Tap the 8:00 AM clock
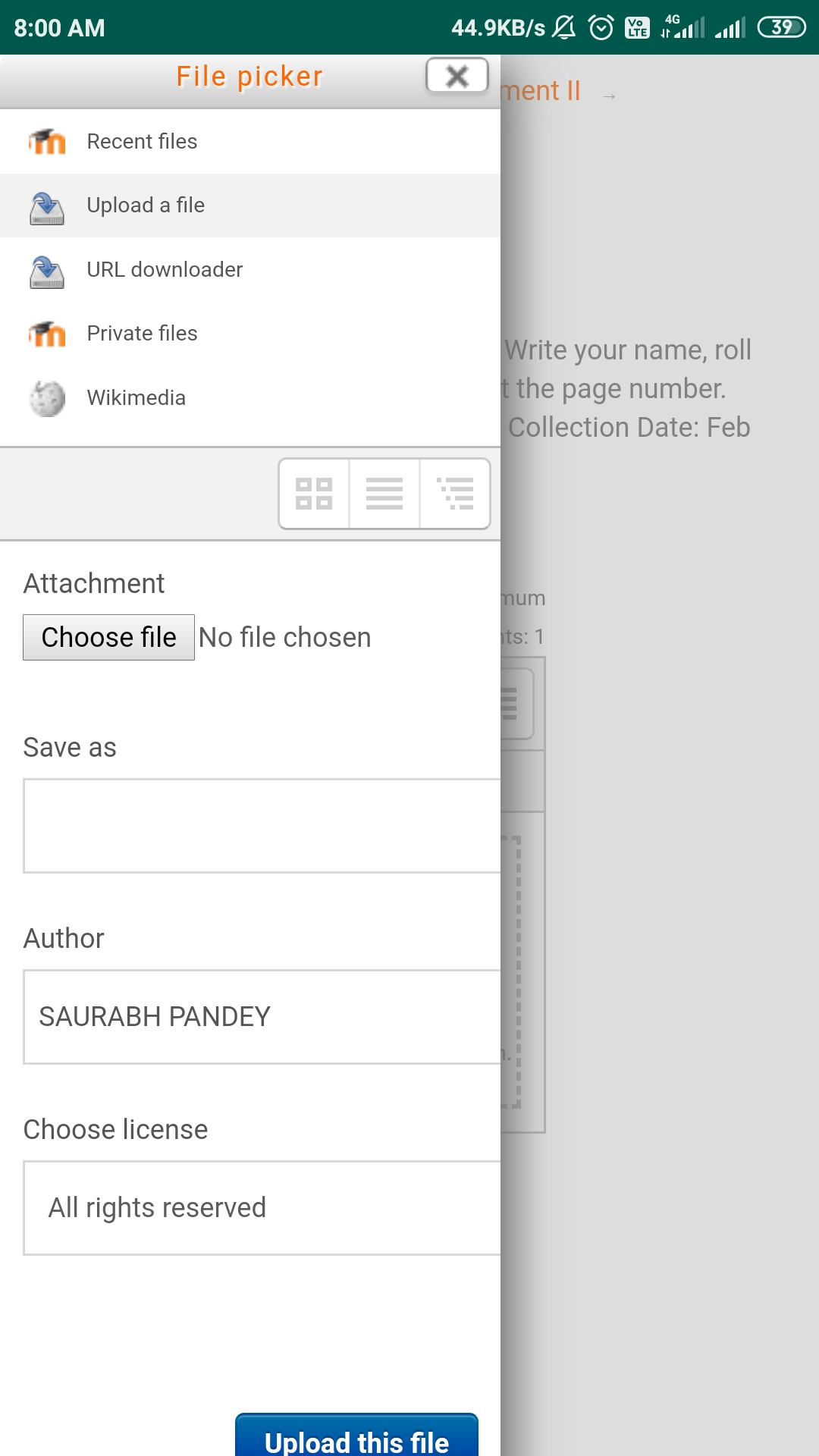Image resolution: width=819 pixels, height=1456 pixels. point(59,28)
